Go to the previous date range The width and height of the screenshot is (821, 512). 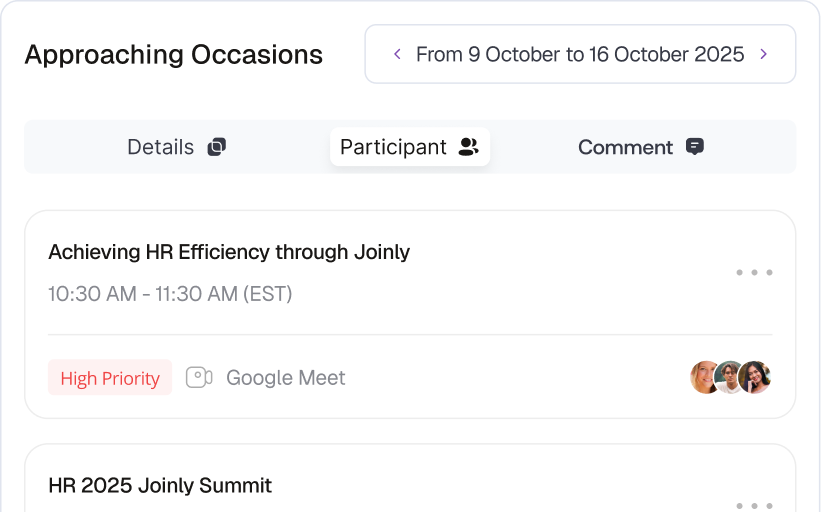point(398,54)
